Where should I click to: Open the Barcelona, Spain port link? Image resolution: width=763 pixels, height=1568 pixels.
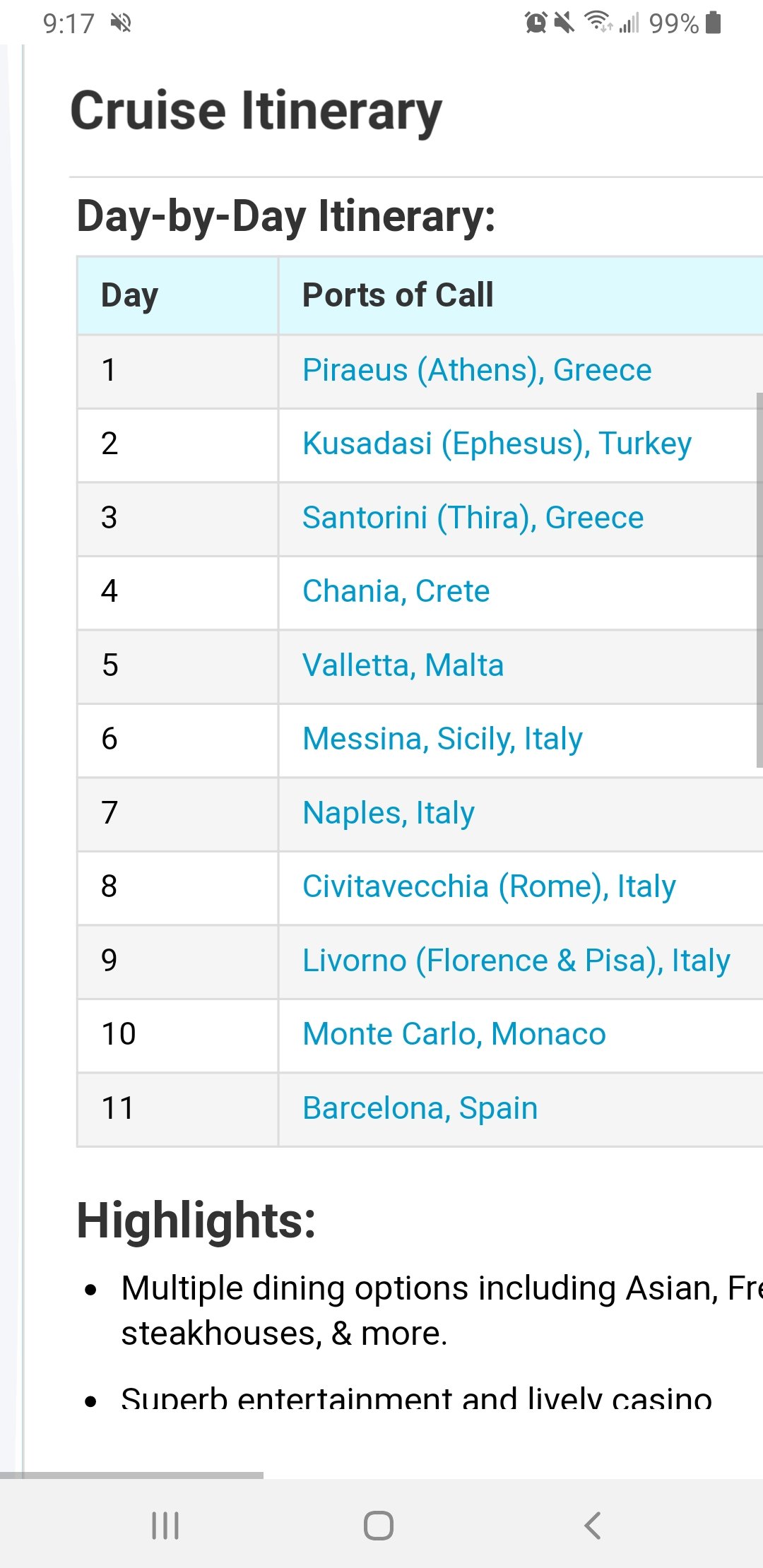click(x=420, y=1108)
